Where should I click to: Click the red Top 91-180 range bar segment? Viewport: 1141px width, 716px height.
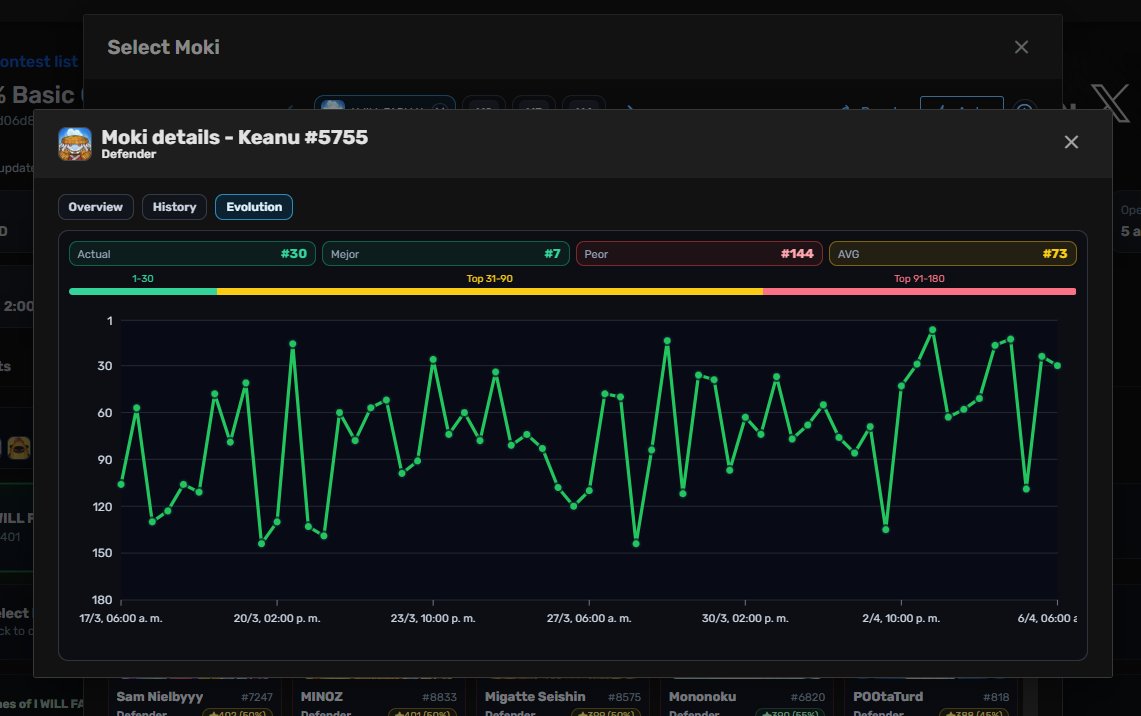coord(920,291)
